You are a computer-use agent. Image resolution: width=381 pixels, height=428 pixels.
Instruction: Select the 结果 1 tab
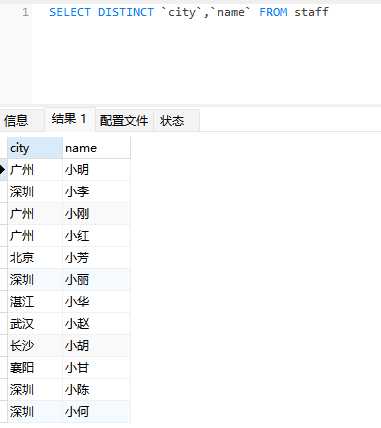click(x=70, y=119)
